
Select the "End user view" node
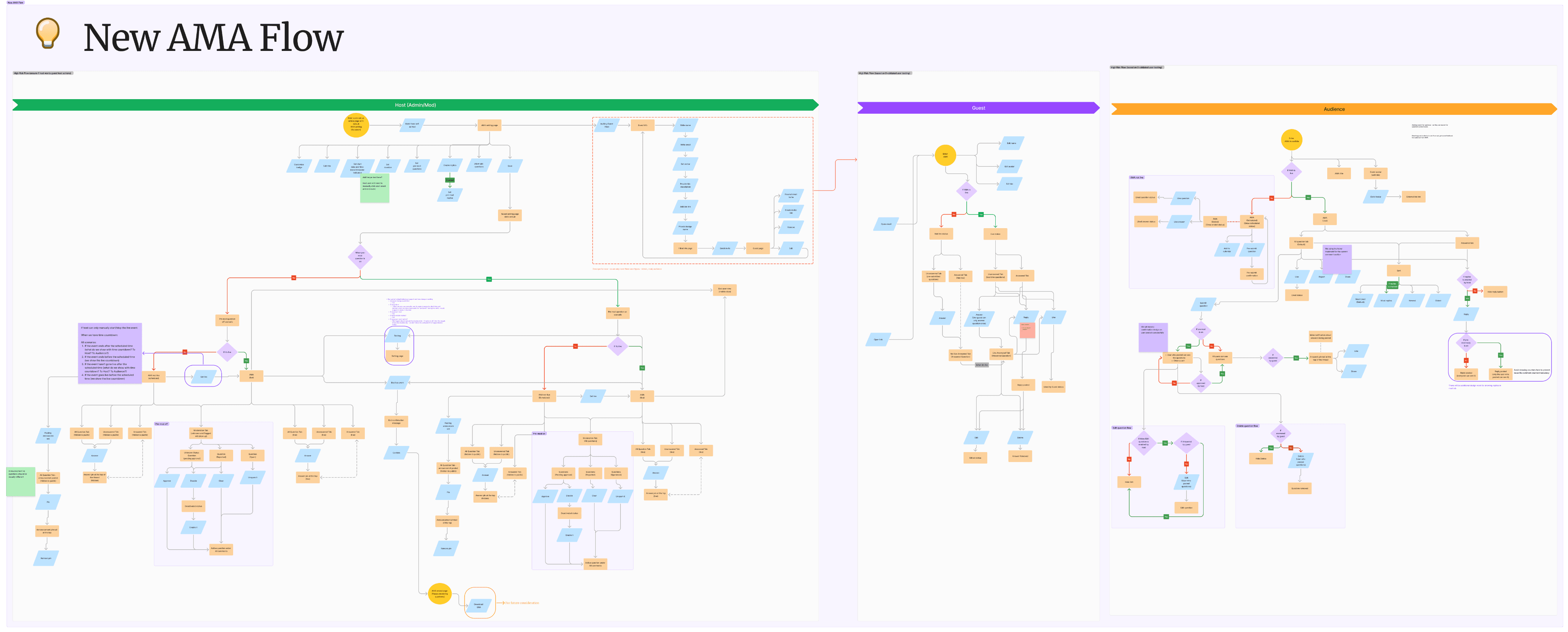(x=724, y=291)
